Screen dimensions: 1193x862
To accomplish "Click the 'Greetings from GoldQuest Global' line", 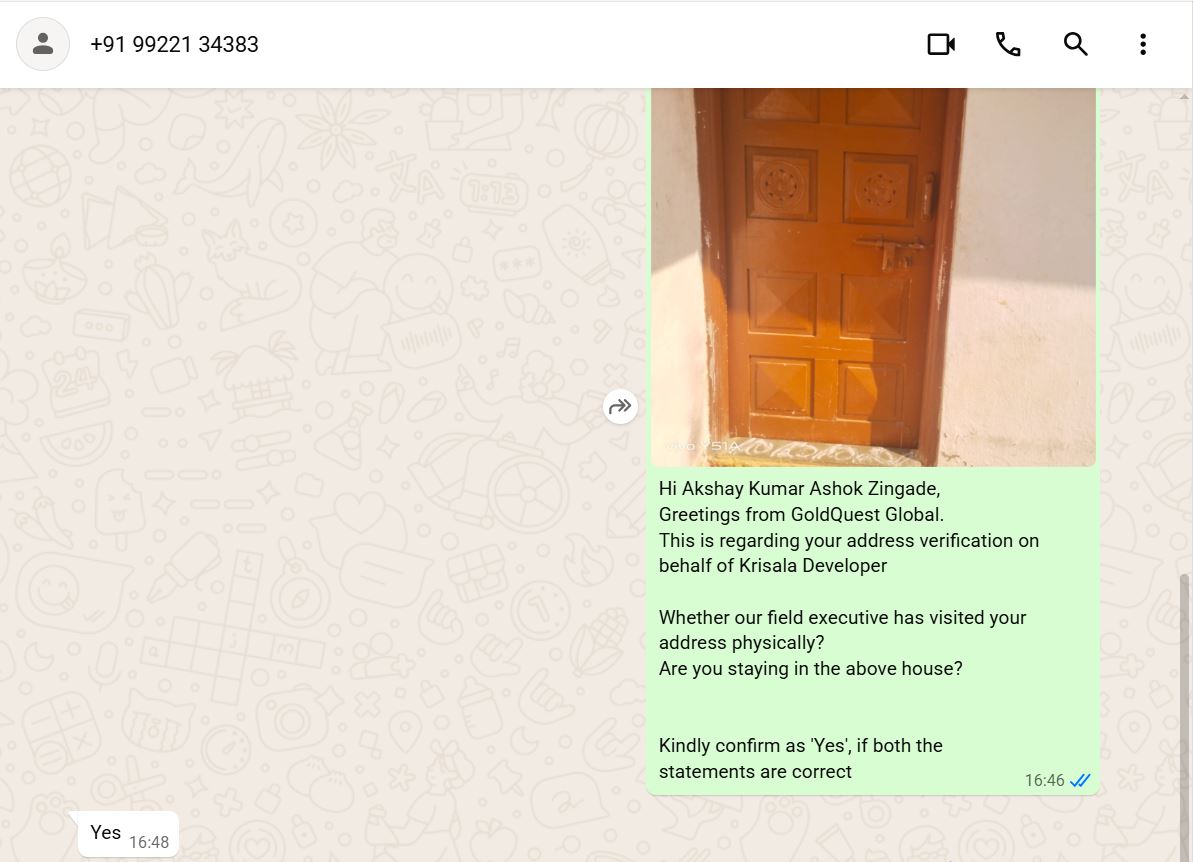I will point(801,514).
